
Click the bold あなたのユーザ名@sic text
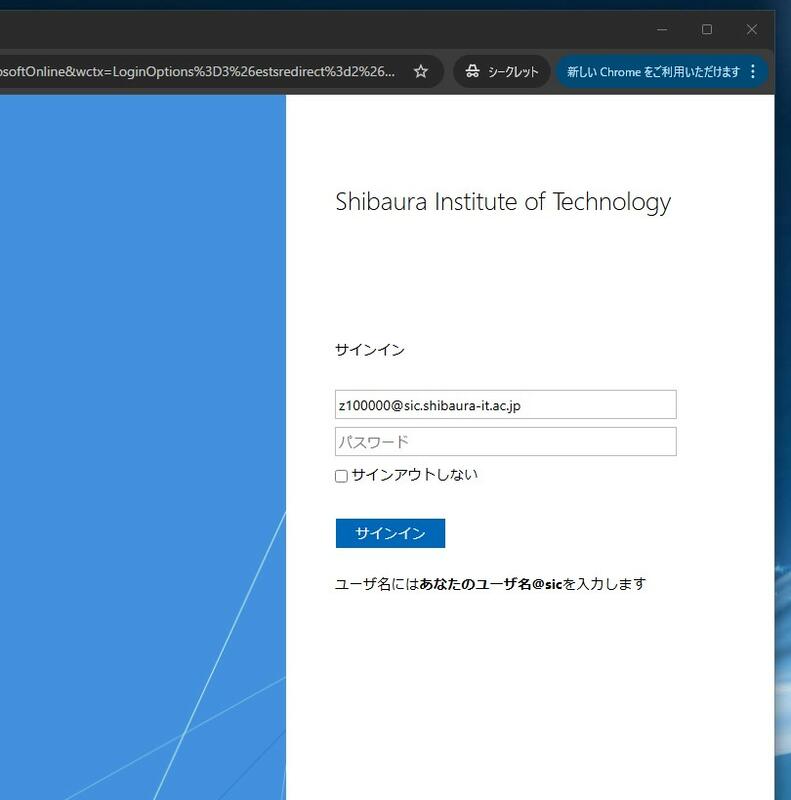[491, 584]
